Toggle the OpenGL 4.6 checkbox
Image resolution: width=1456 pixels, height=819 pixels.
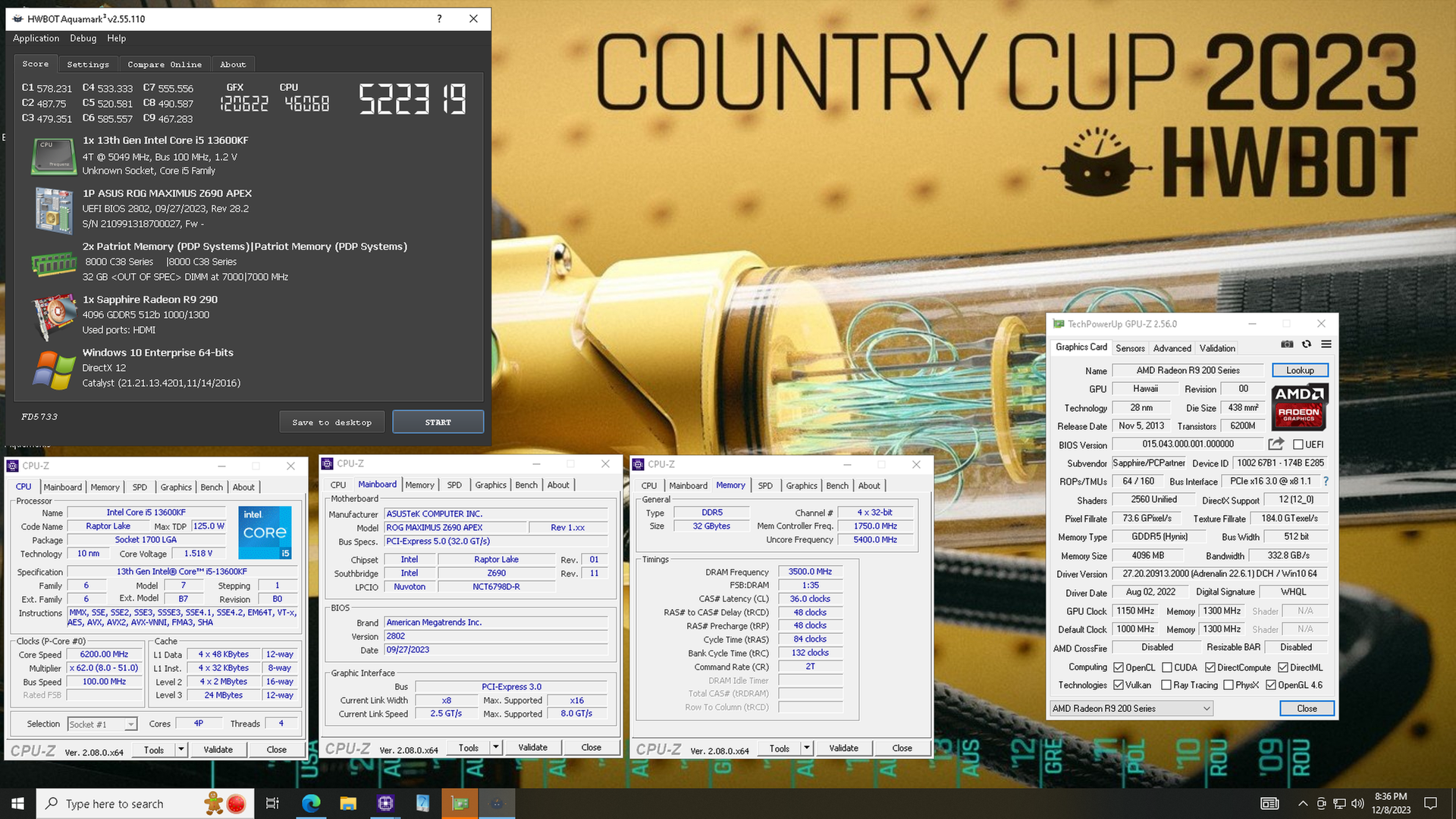1271,685
